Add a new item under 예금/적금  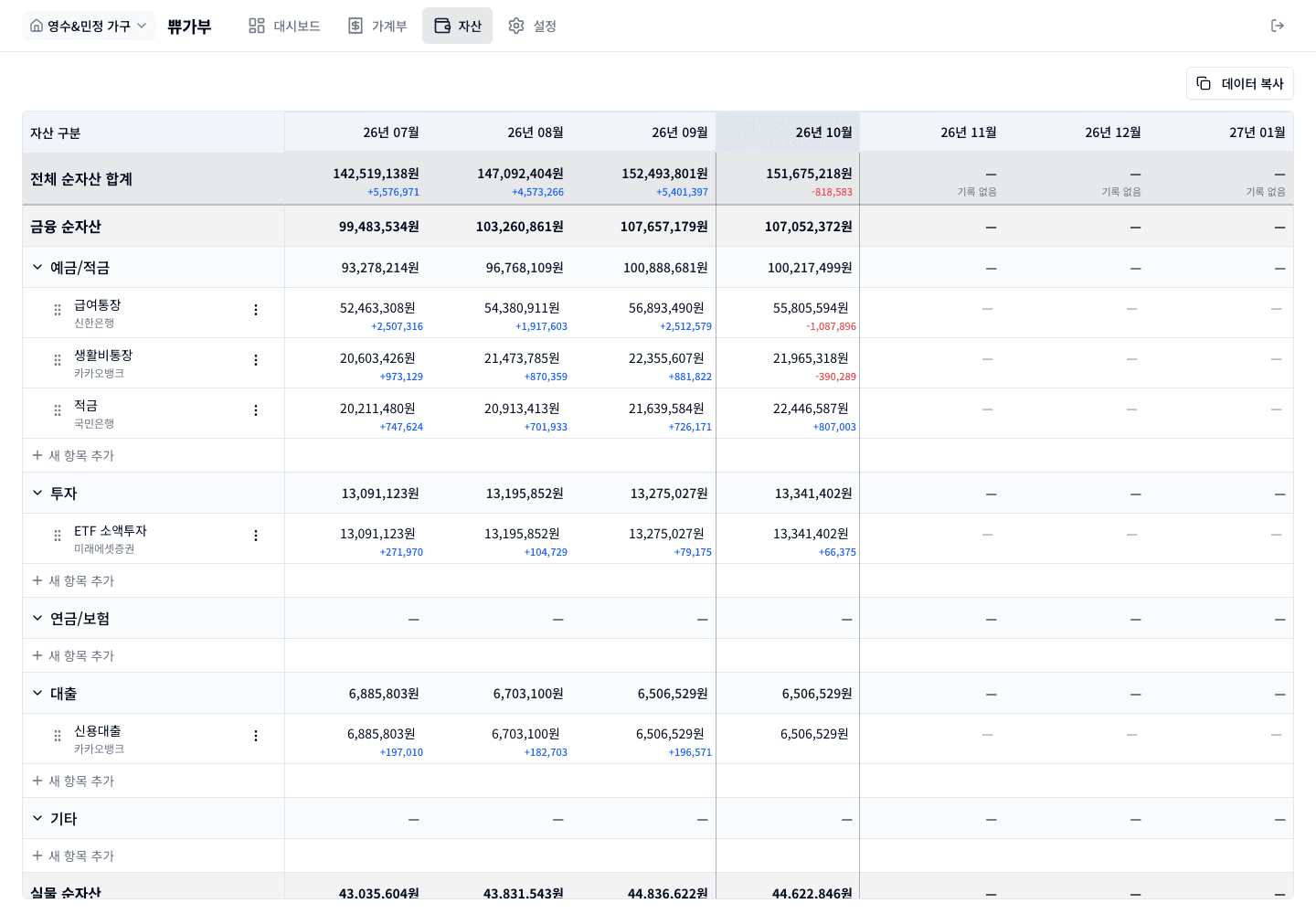click(73, 455)
